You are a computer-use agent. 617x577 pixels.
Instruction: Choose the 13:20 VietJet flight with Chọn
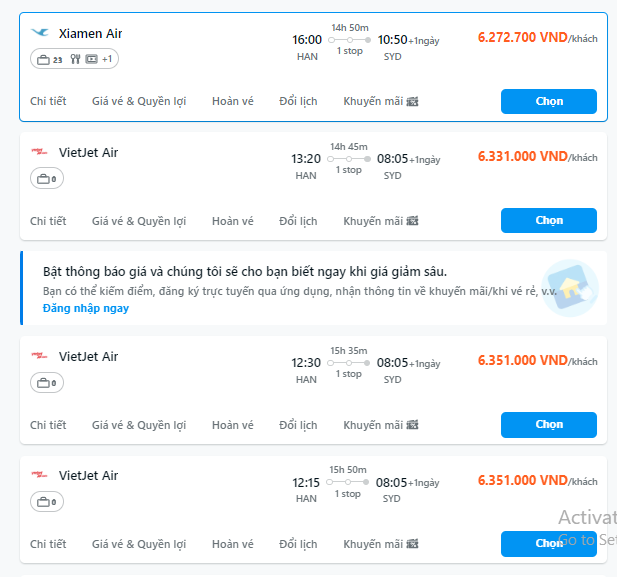click(x=549, y=220)
